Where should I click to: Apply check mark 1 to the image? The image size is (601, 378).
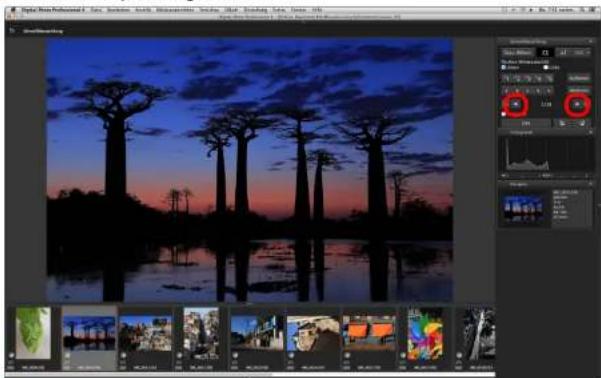507,78
